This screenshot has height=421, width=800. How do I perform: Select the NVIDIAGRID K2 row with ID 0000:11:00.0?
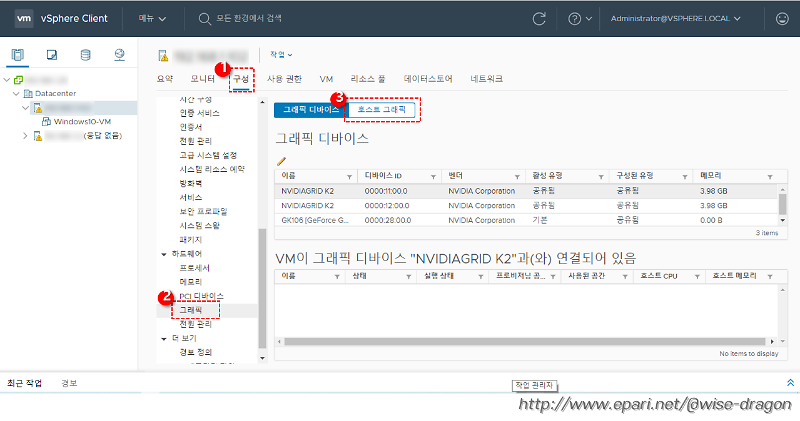point(526,191)
